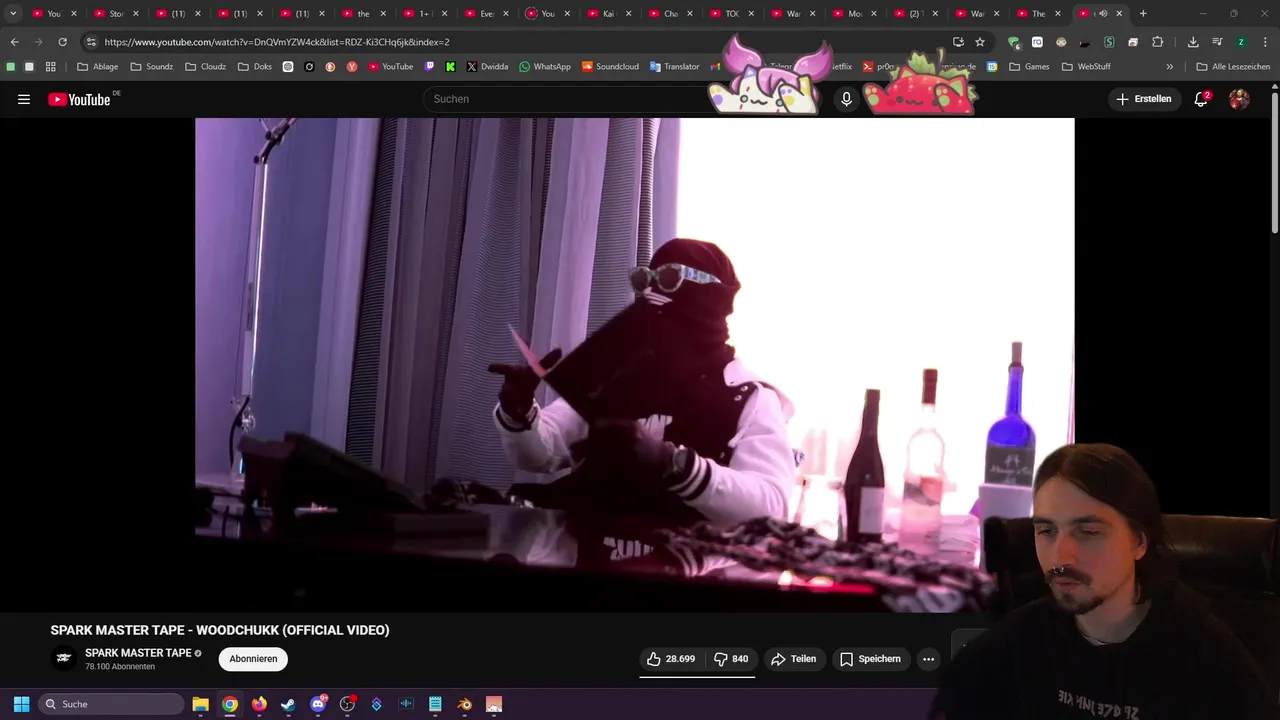The image size is (1280, 720).
Task: Open the Soundz bookmarks folder
Action: point(152,67)
